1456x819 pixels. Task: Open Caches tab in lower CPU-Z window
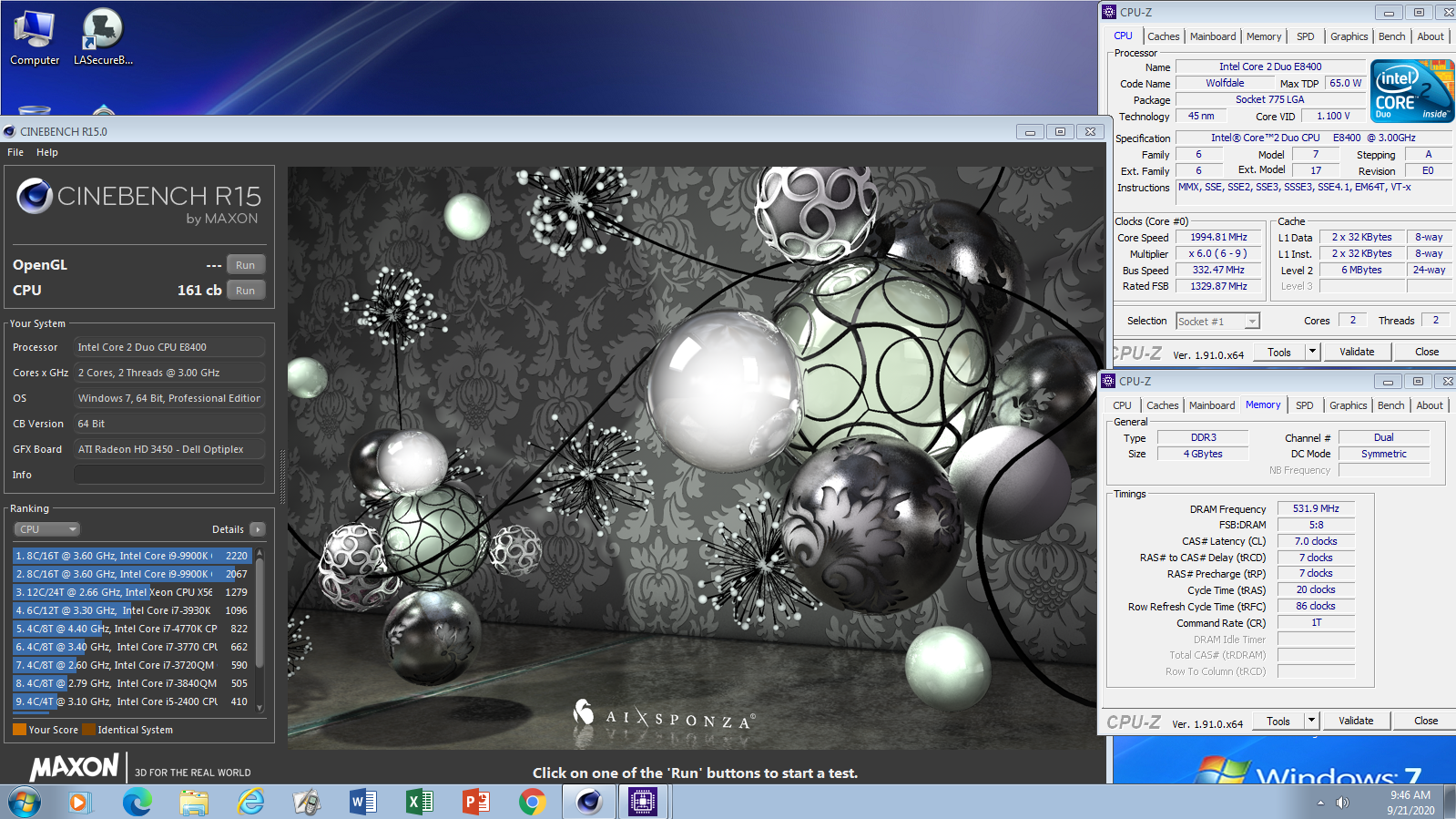click(x=1162, y=405)
